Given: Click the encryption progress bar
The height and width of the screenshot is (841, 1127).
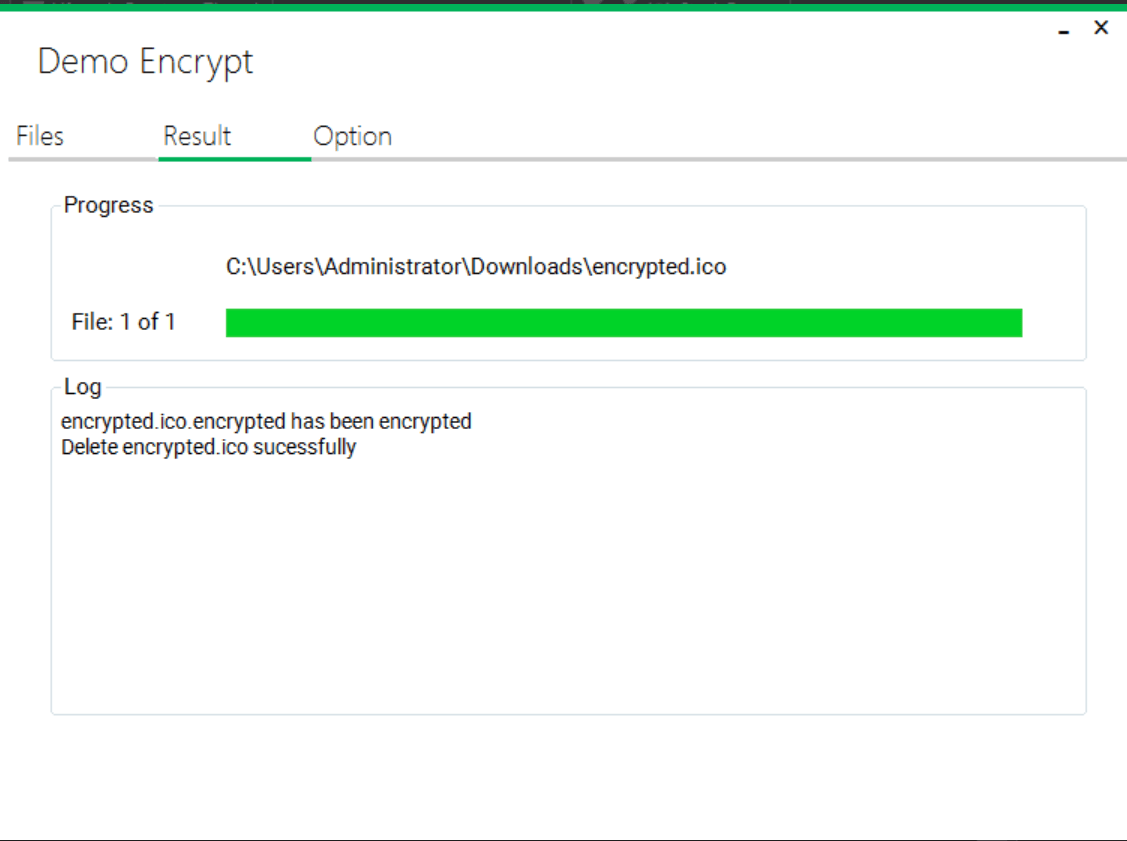Looking at the screenshot, I should click(x=624, y=322).
